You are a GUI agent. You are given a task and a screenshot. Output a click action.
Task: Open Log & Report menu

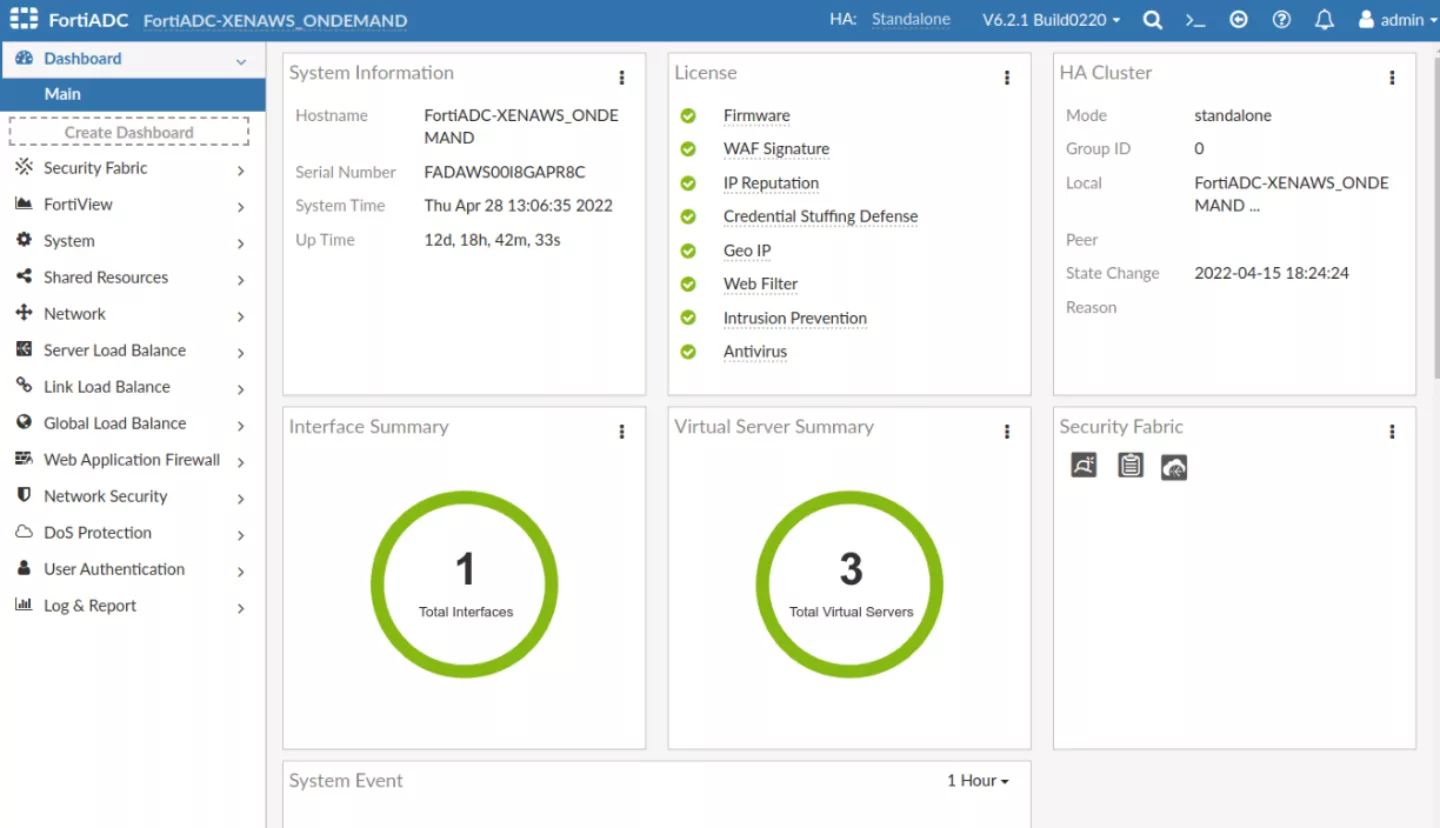click(x=133, y=605)
